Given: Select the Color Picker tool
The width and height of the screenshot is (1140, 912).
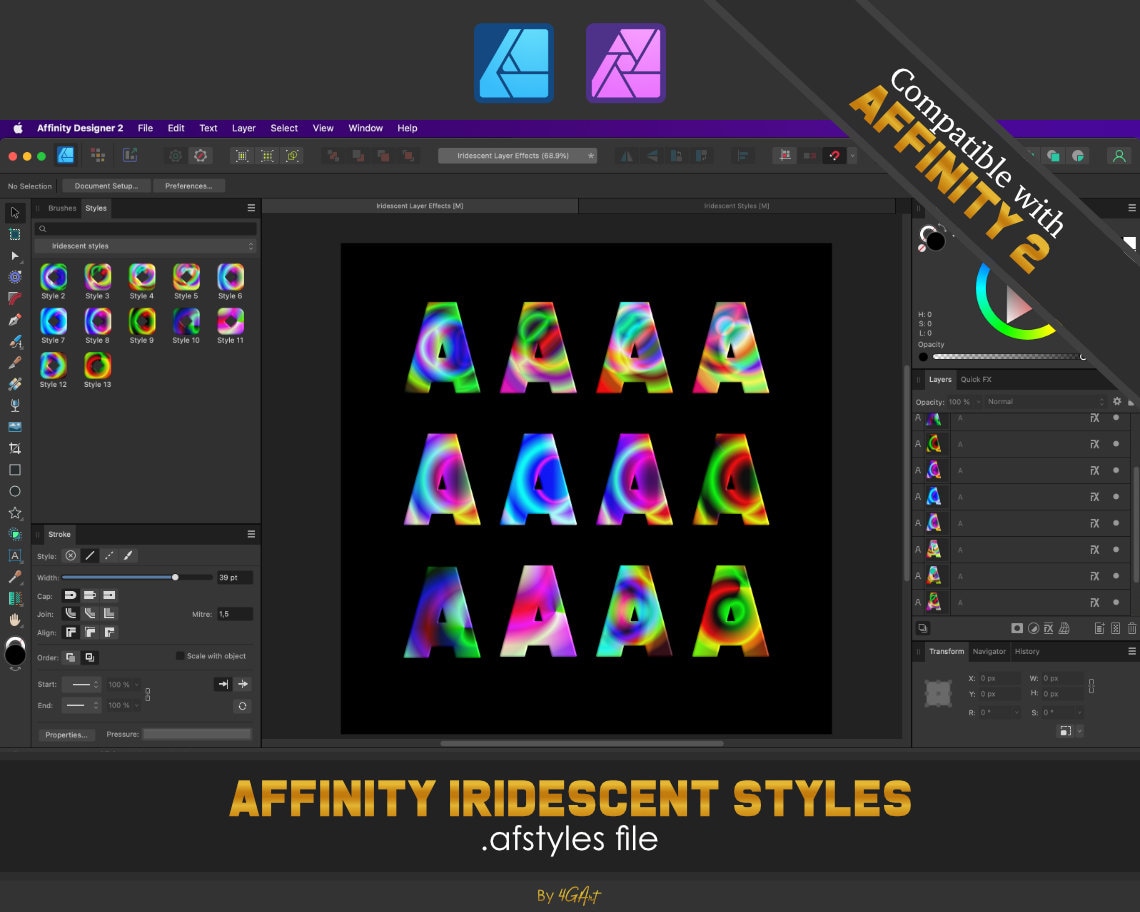Looking at the screenshot, I should click(15, 575).
